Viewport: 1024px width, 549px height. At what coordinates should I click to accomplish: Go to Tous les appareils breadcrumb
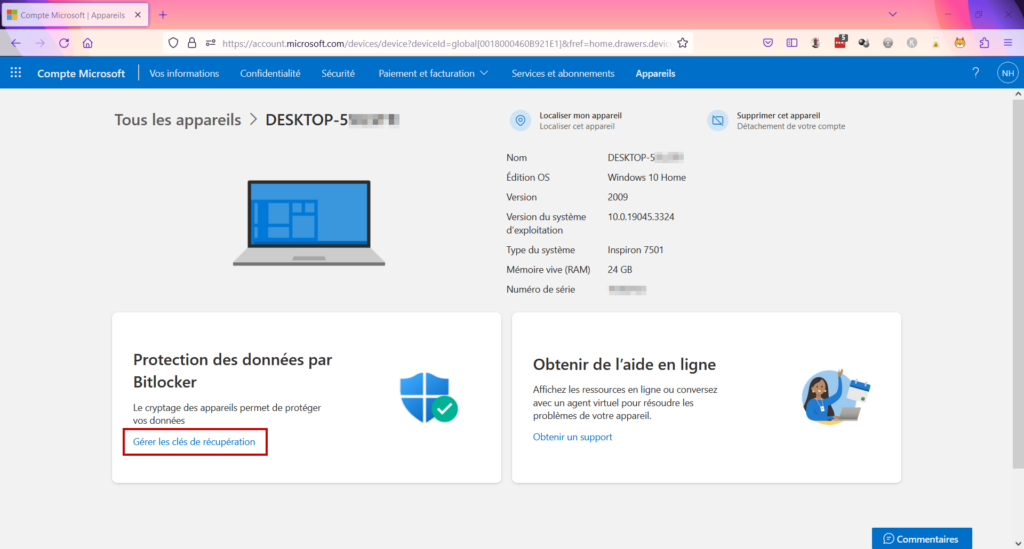click(178, 120)
